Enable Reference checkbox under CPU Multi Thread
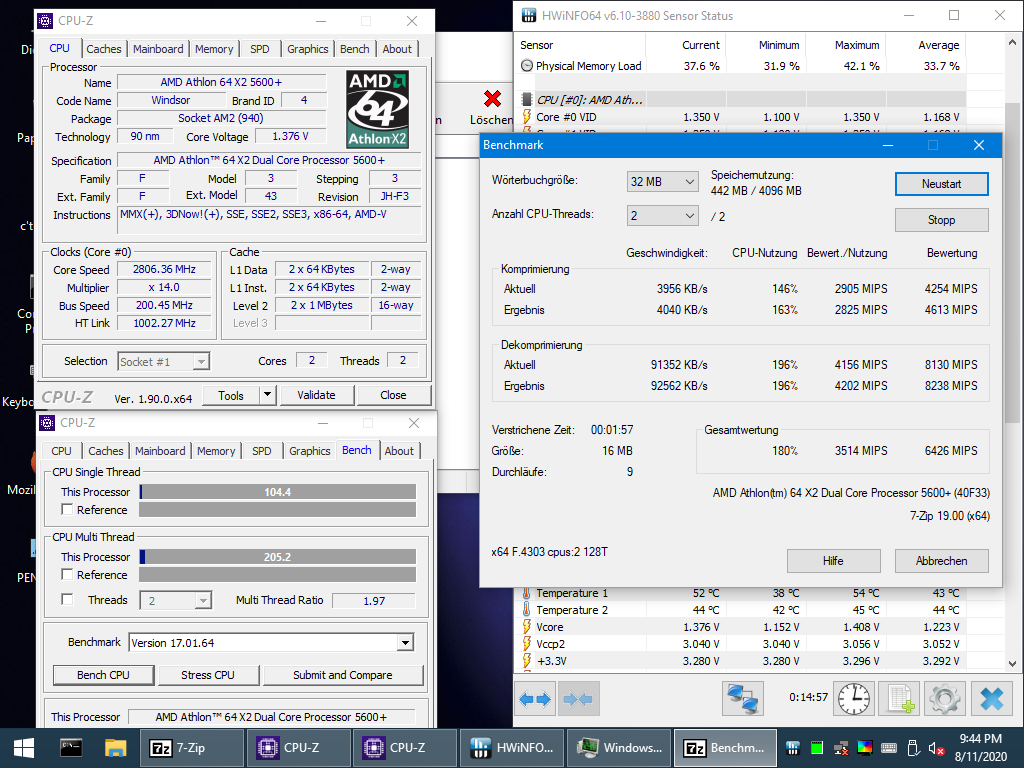This screenshot has height=768, width=1024. click(67, 575)
